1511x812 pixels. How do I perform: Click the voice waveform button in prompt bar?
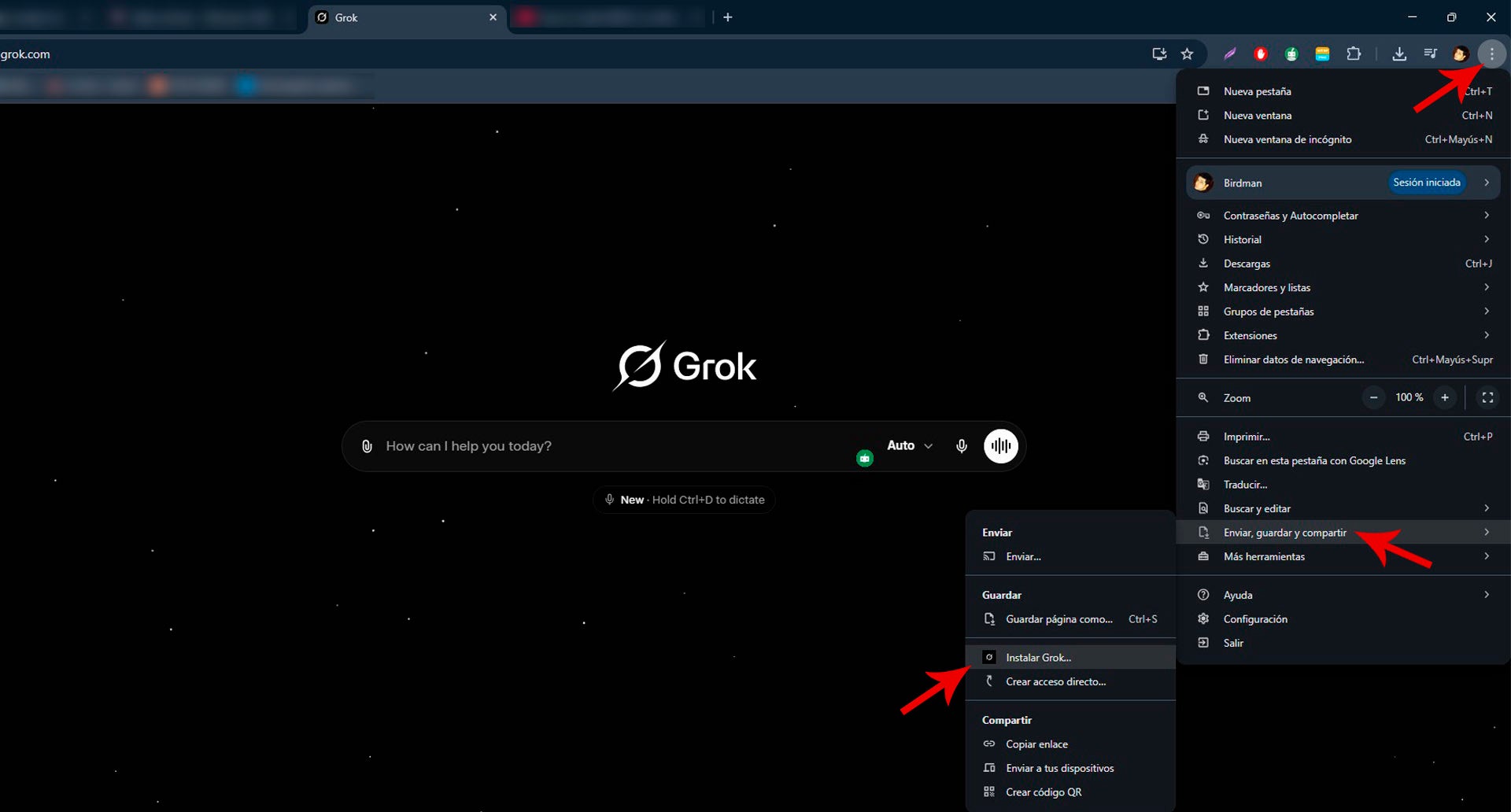pyautogui.click(x=1000, y=445)
